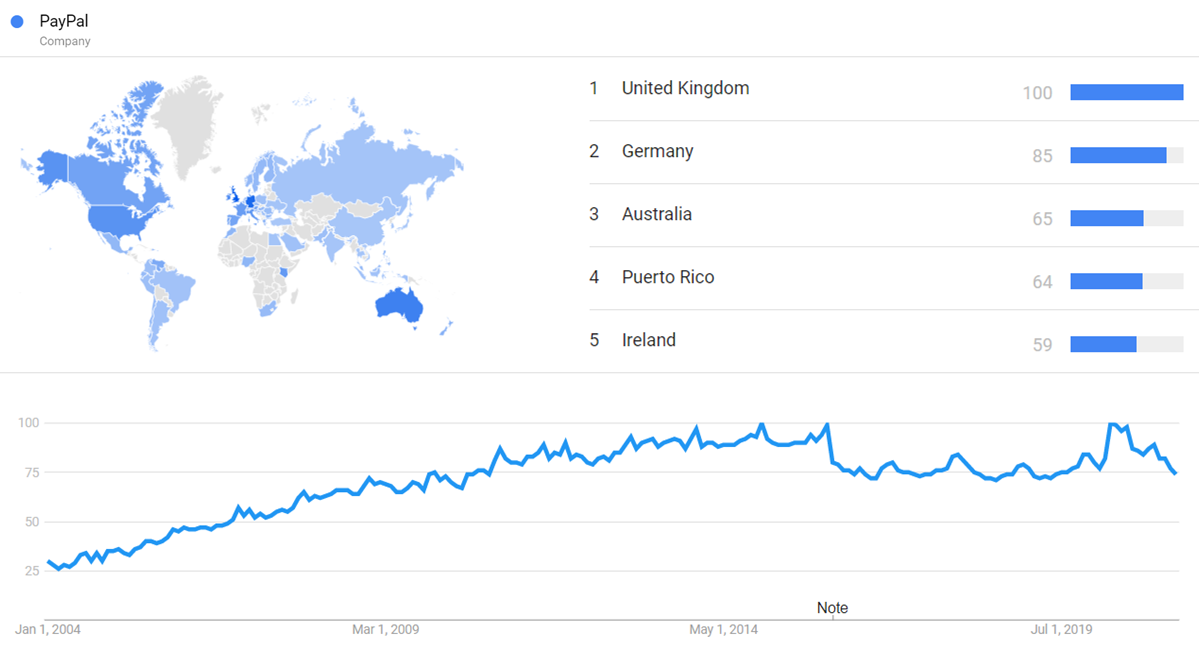Choose Australia from the country list
1199x658 pixels.
click(656, 214)
